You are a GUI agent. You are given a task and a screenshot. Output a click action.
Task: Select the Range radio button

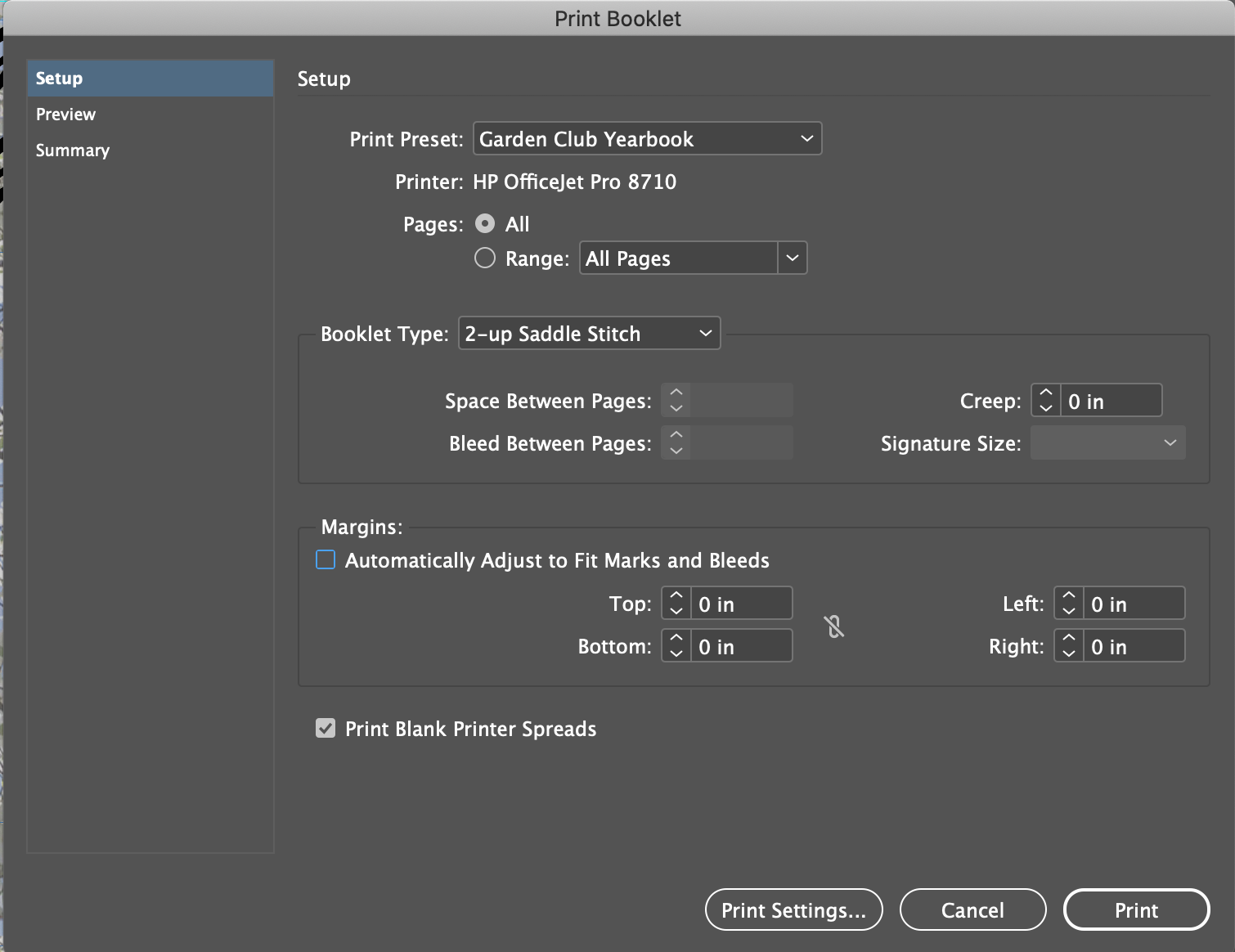[x=484, y=258]
